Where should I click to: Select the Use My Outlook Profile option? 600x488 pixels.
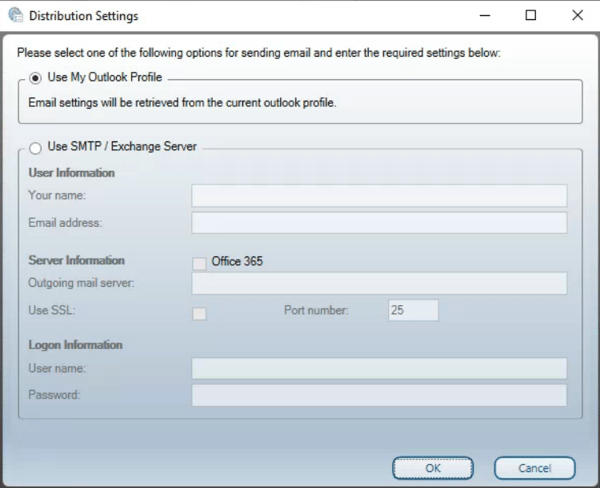click(36, 77)
